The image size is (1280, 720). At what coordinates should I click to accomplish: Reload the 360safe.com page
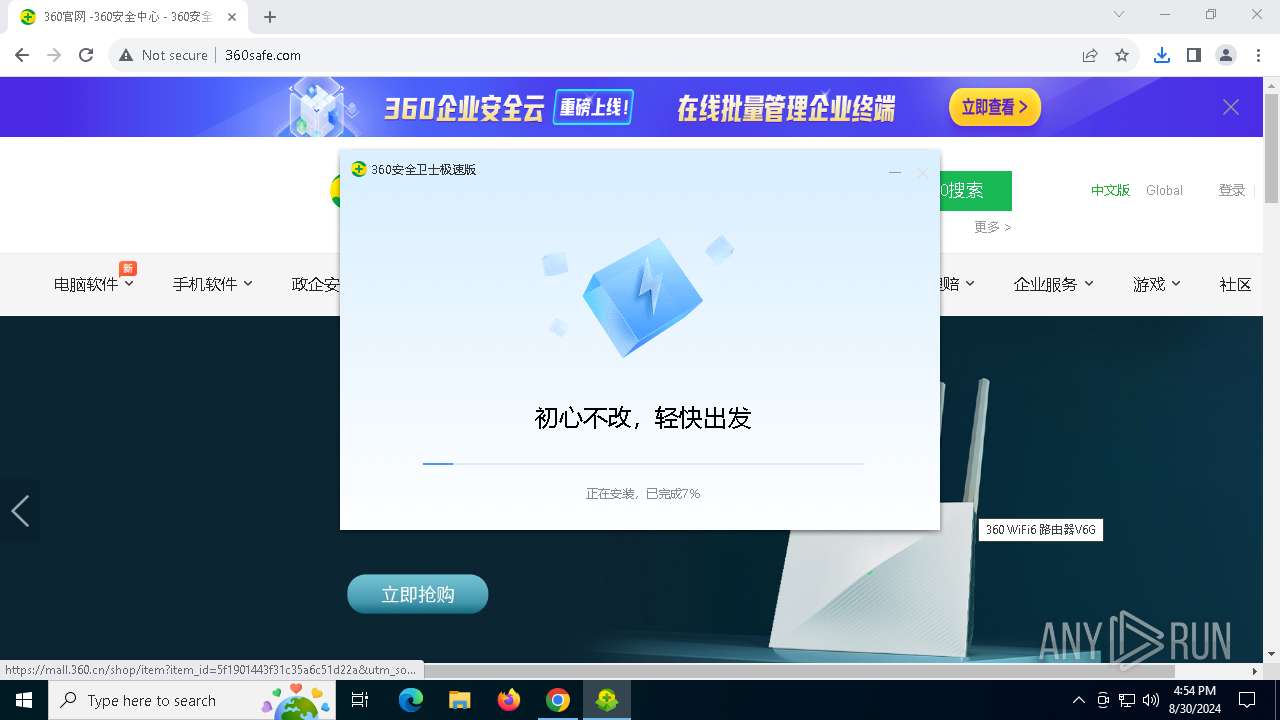86,55
